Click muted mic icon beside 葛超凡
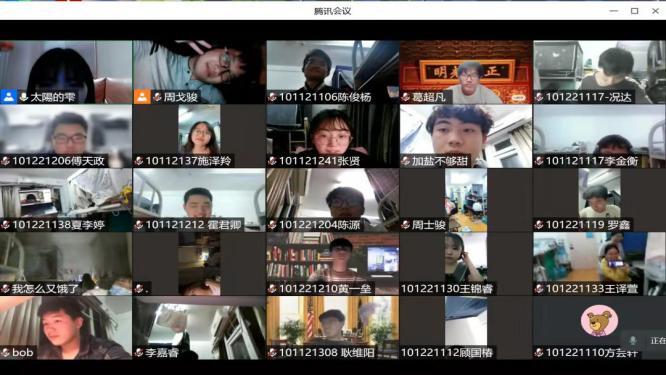Viewport: 666px width, 375px height. [406, 97]
